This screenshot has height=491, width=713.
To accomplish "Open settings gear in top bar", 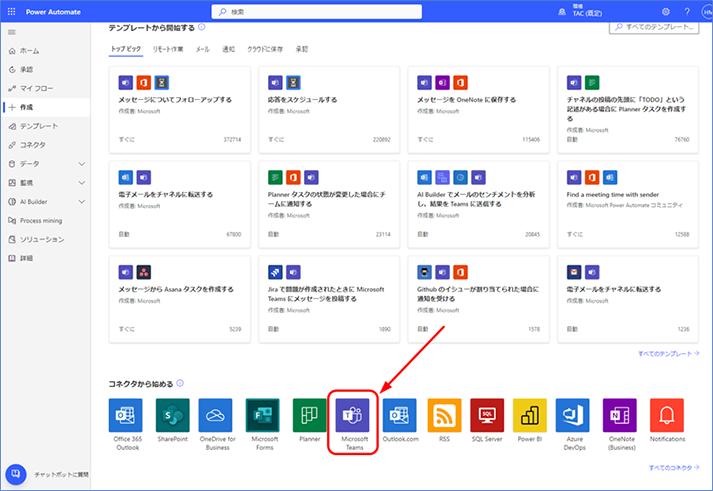I will pos(666,12).
